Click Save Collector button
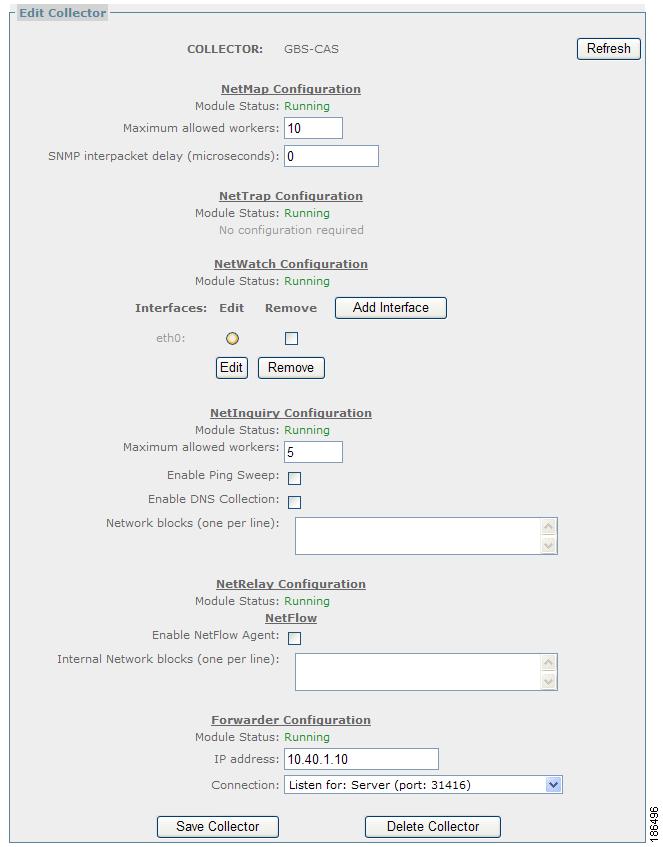 217,826
